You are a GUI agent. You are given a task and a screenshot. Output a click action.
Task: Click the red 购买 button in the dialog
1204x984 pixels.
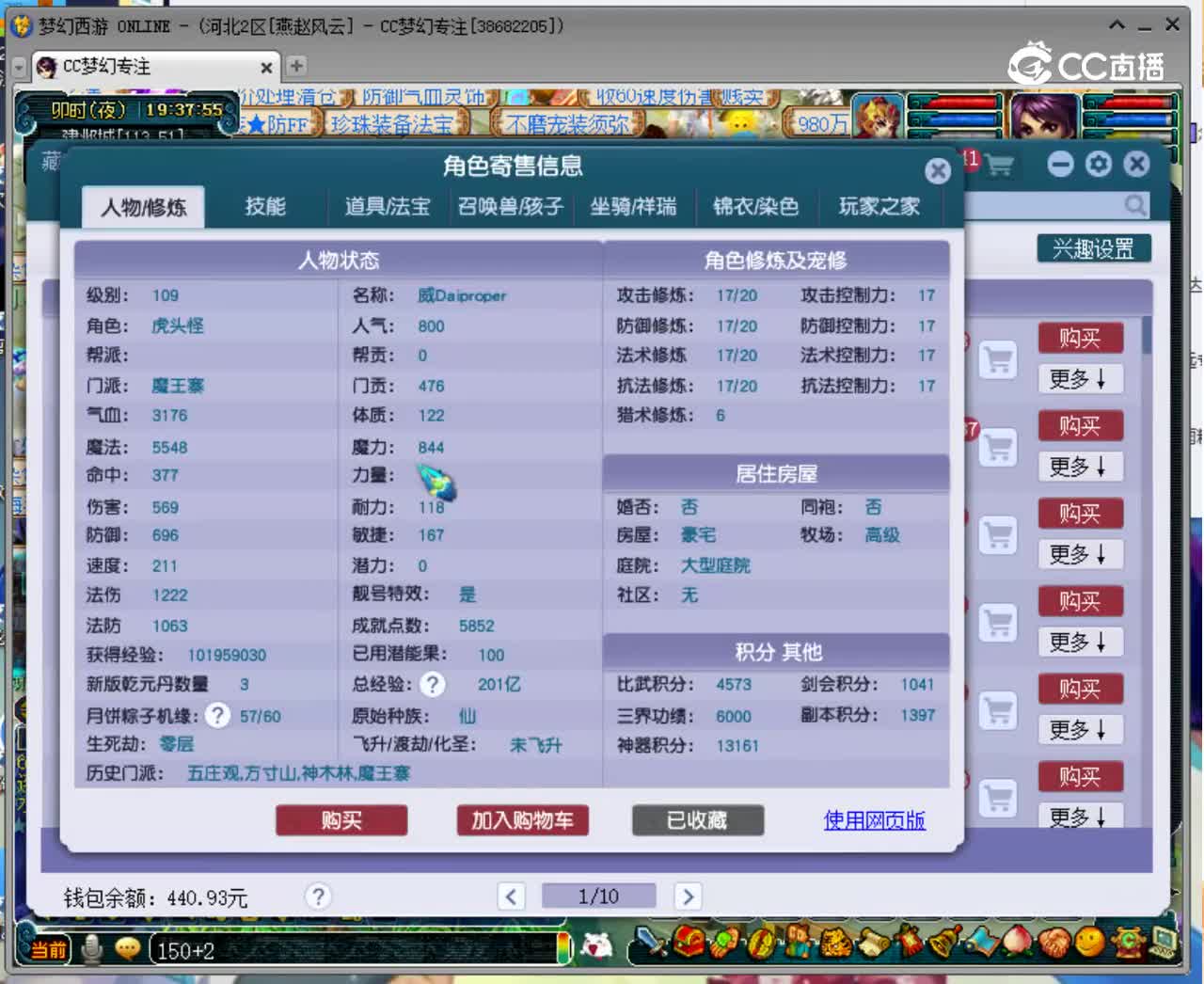tap(341, 820)
